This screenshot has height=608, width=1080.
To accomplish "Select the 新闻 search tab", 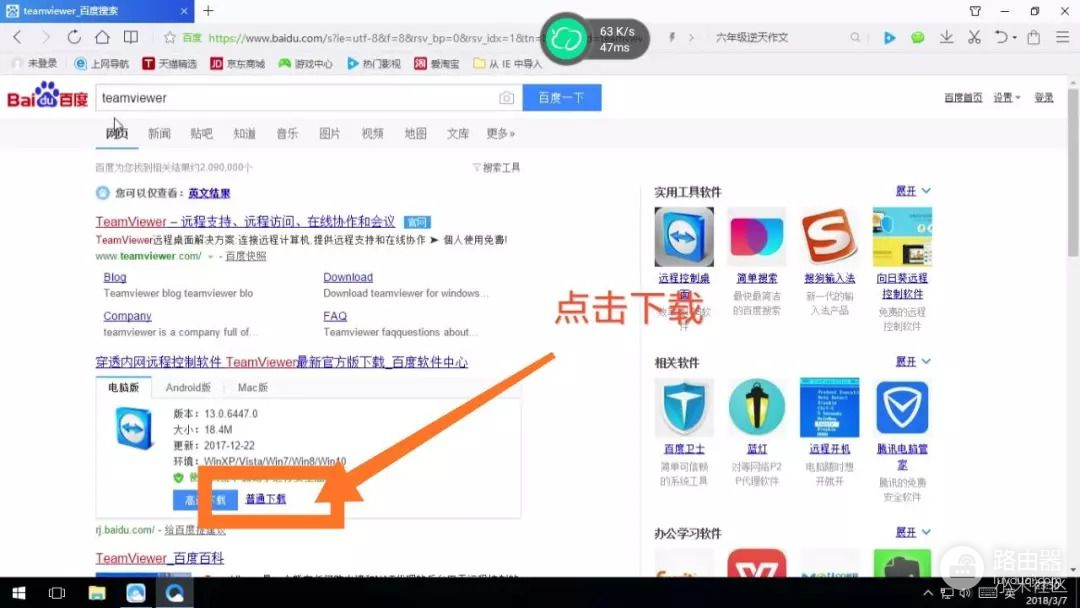I will point(159,134).
